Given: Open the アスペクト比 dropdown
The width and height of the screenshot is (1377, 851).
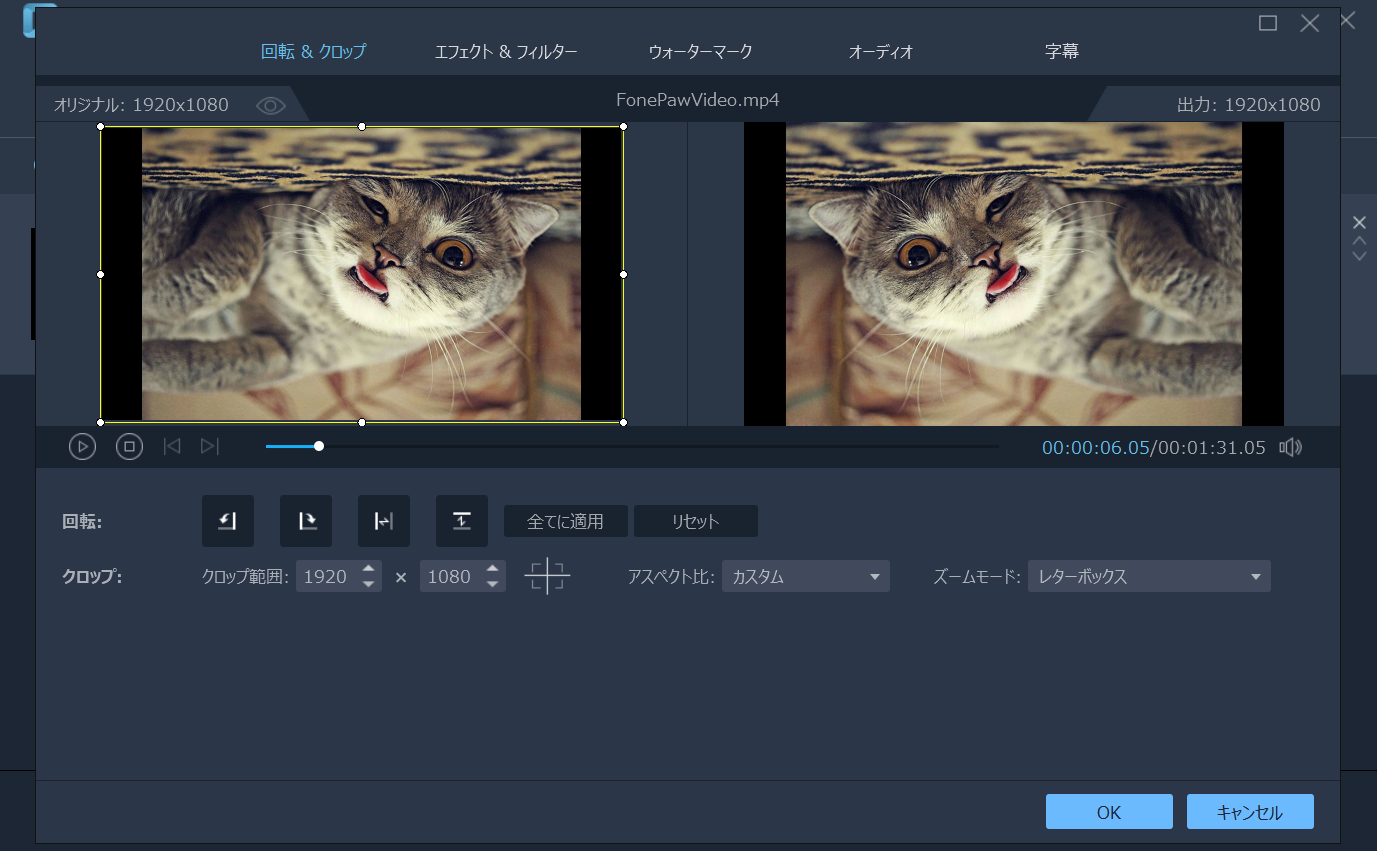Looking at the screenshot, I should (805, 575).
